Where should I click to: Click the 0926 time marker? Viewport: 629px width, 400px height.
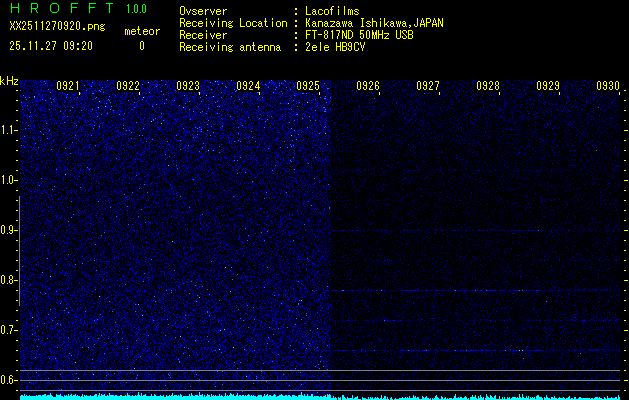pyautogui.click(x=368, y=86)
